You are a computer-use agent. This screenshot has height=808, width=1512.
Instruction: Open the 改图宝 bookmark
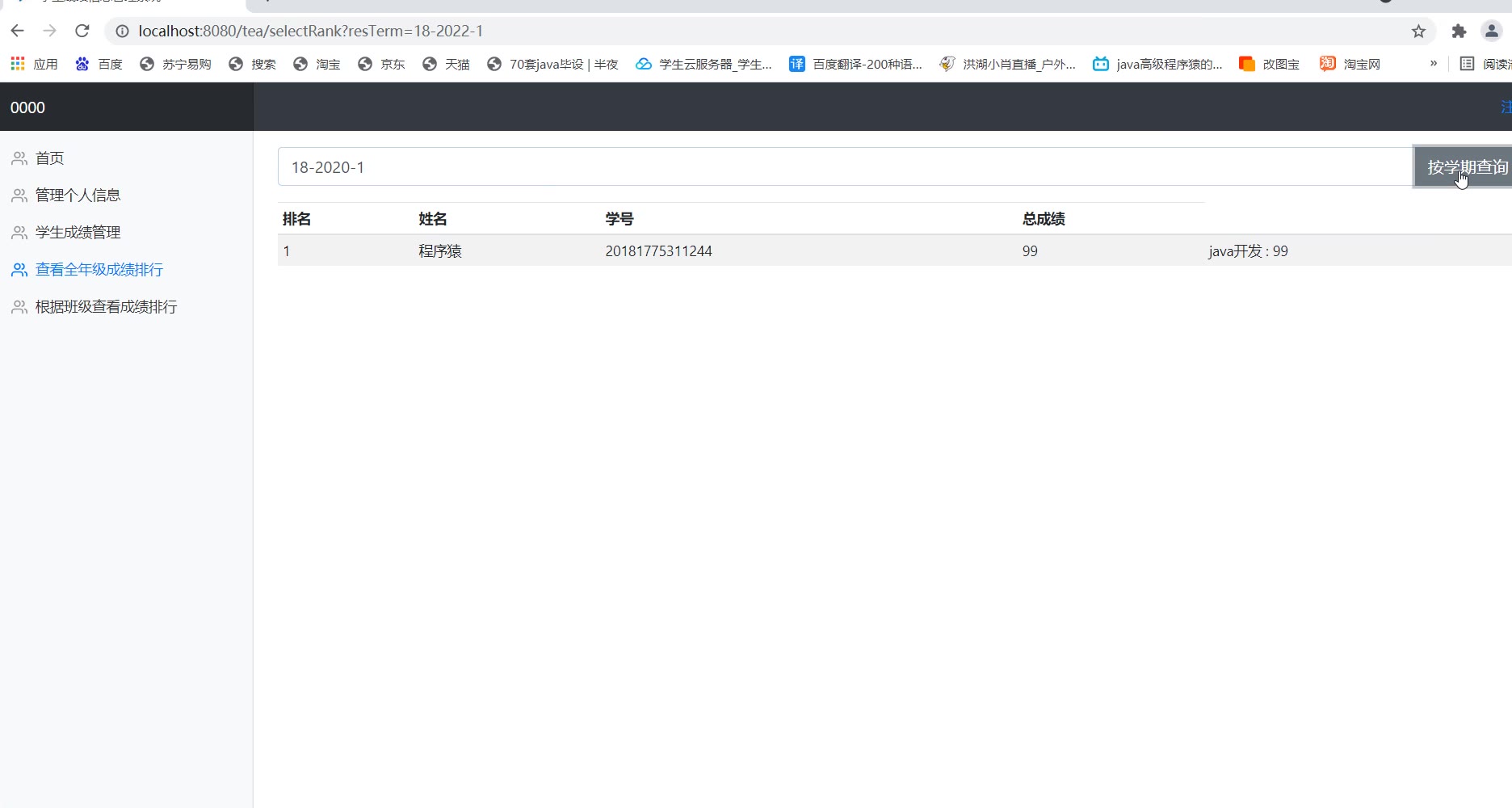[x=1269, y=64]
